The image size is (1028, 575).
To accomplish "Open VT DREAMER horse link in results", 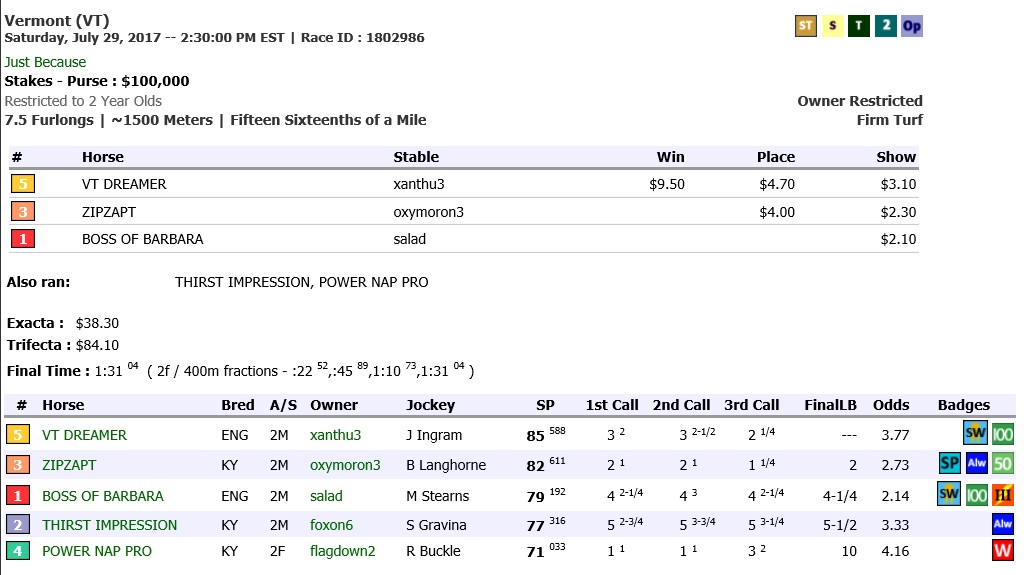I will (x=85, y=435).
